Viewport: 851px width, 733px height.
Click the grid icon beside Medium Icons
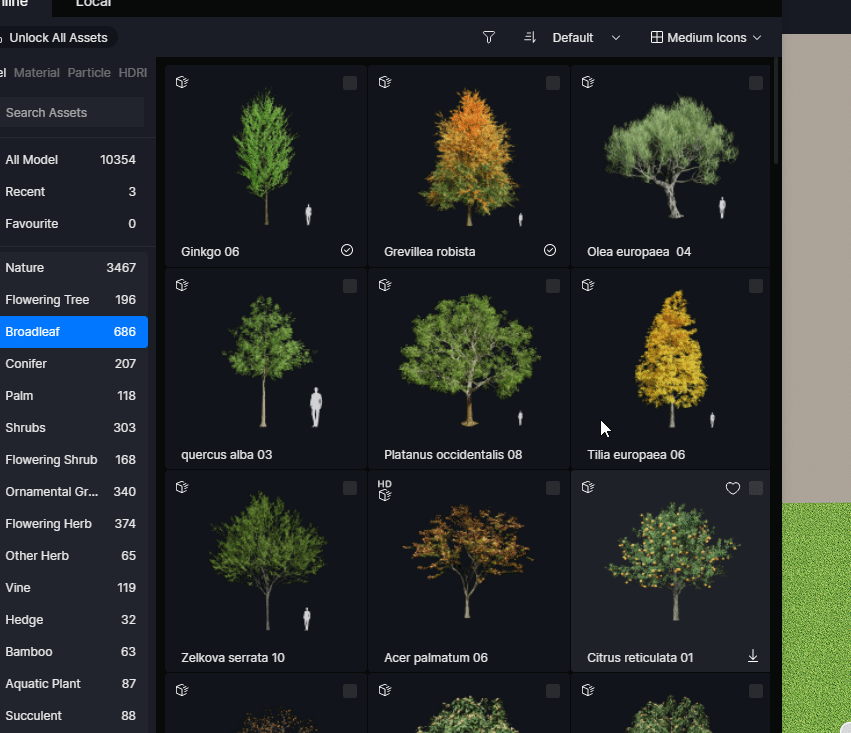657,37
